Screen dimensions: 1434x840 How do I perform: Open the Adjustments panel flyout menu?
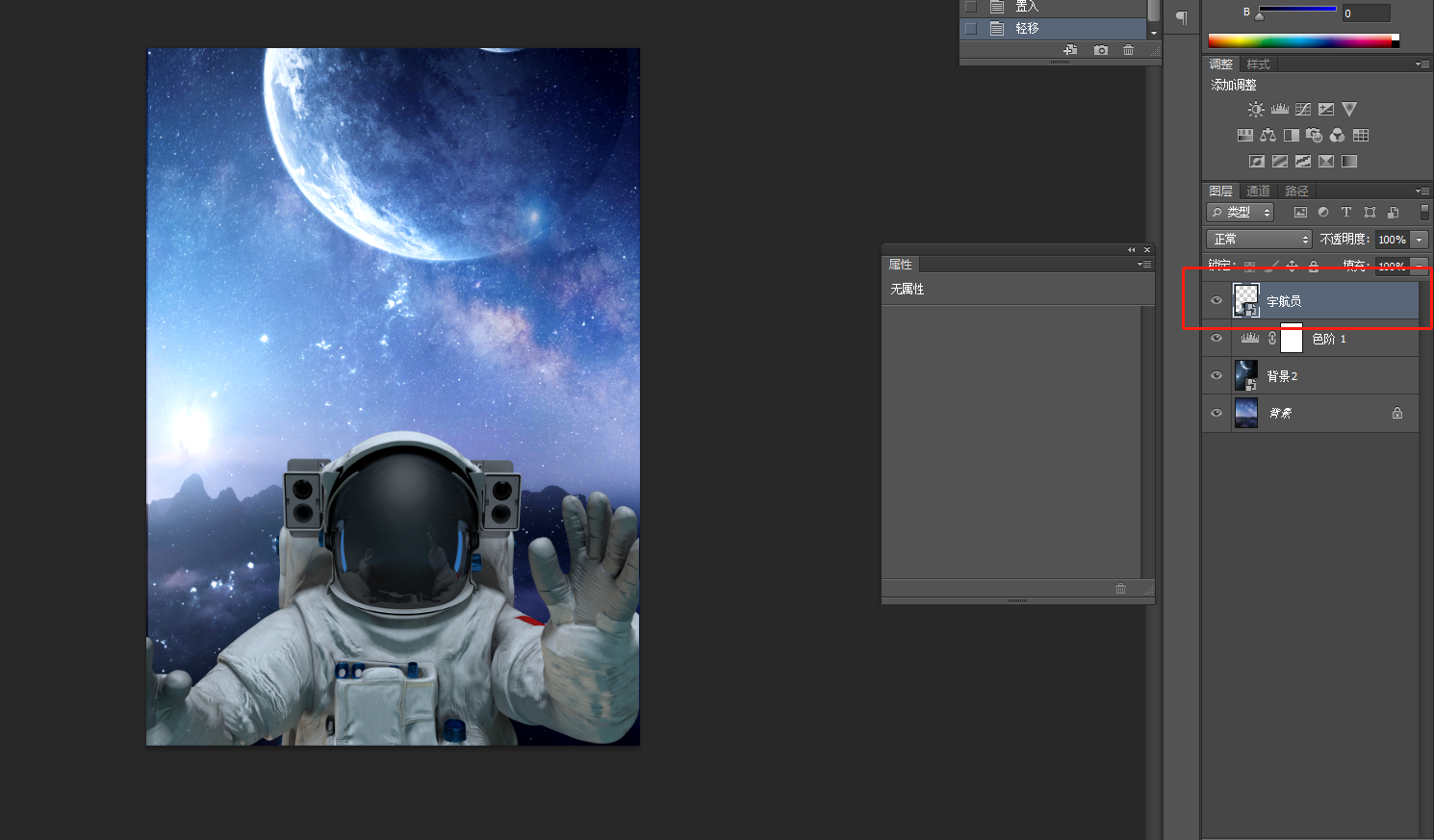1421,64
